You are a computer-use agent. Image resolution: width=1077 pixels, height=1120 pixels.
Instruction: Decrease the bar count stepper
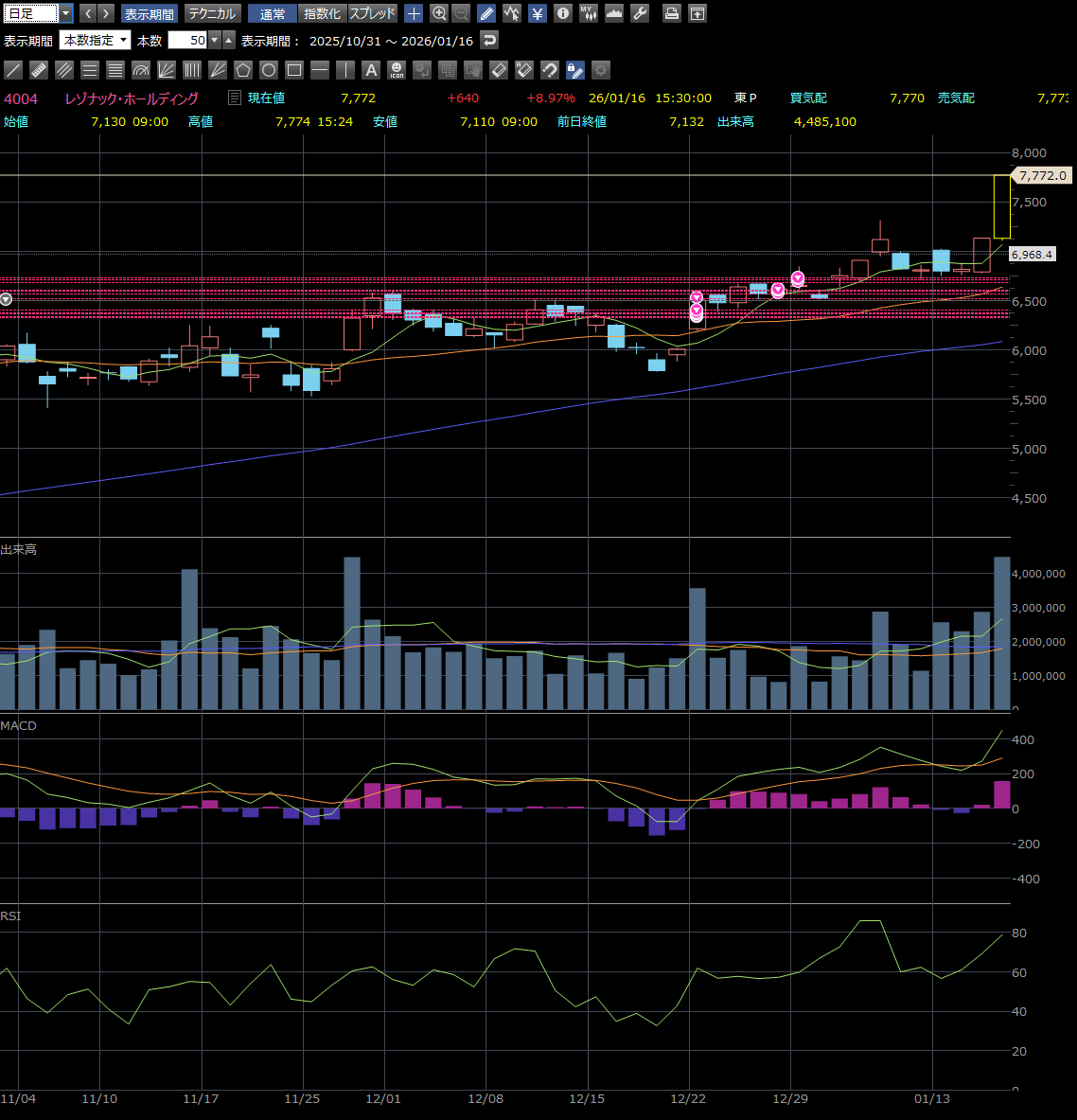(x=214, y=40)
